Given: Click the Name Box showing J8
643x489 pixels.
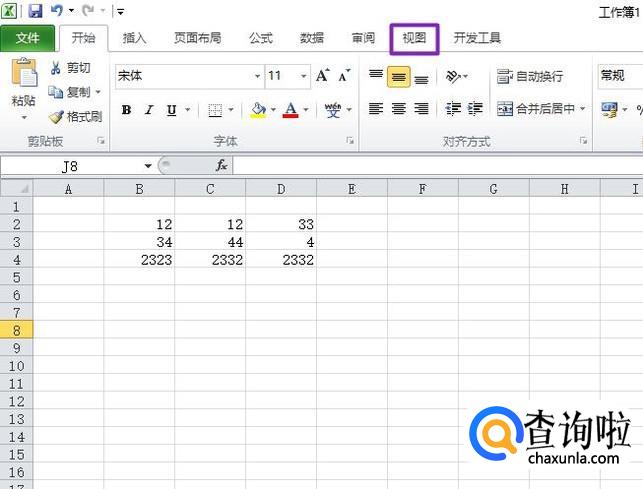Looking at the screenshot, I should tap(71, 167).
